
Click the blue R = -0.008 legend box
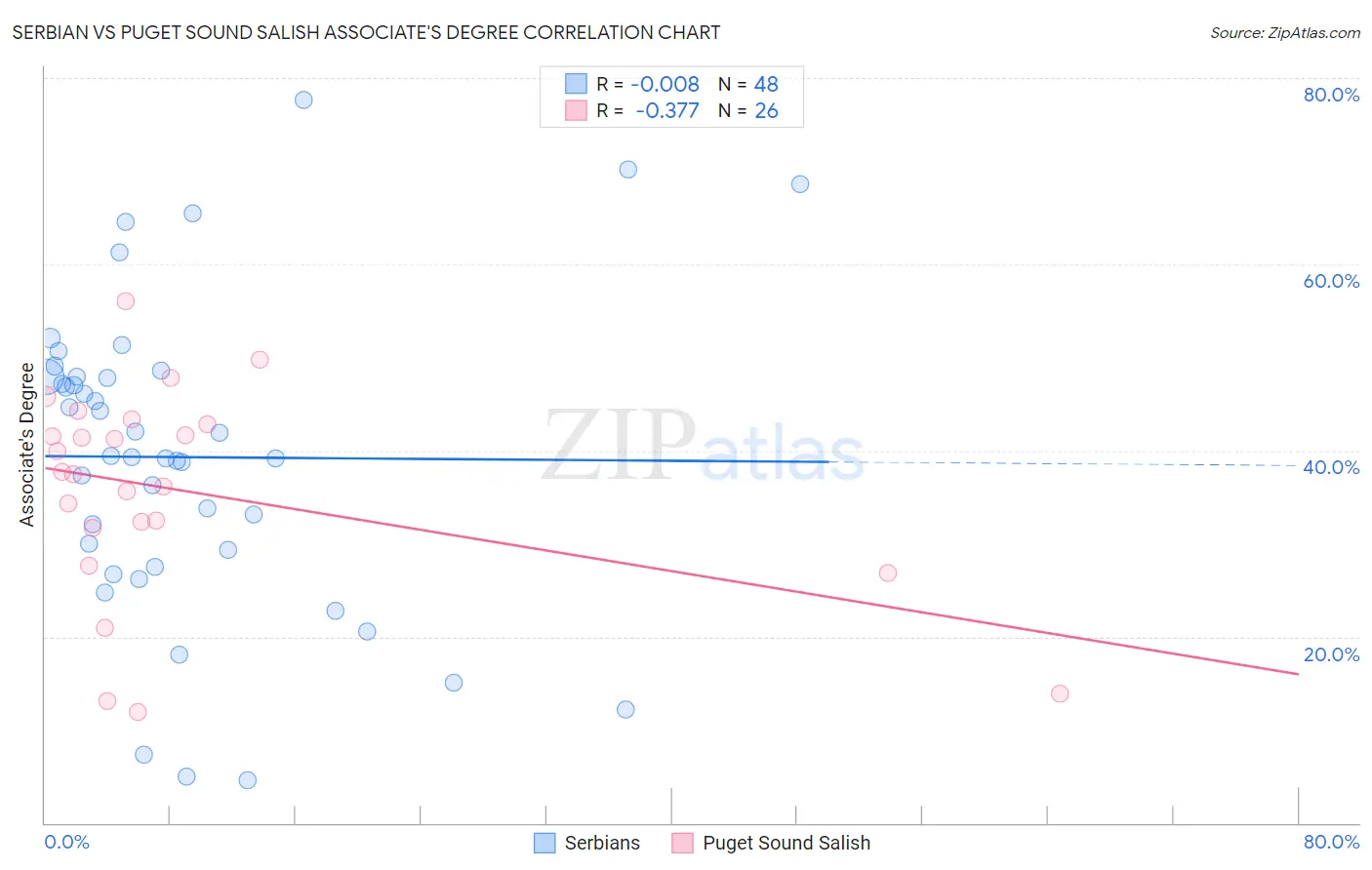pyautogui.click(x=576, y=84)
